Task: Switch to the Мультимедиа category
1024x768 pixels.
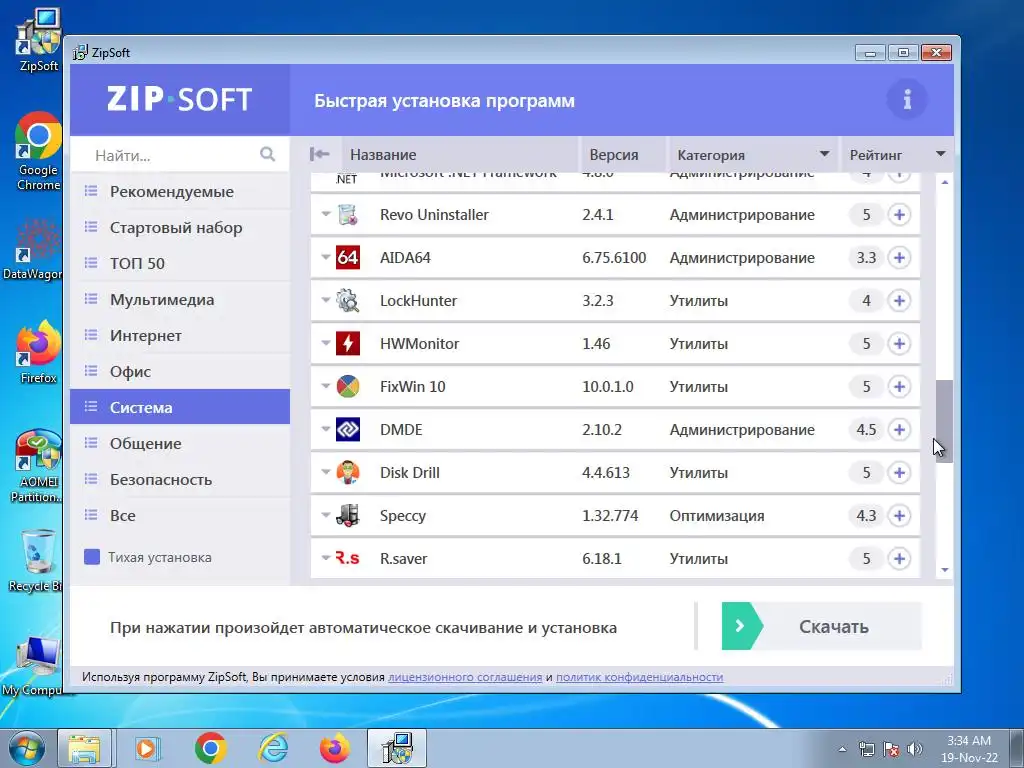Action: coord(180,299)
